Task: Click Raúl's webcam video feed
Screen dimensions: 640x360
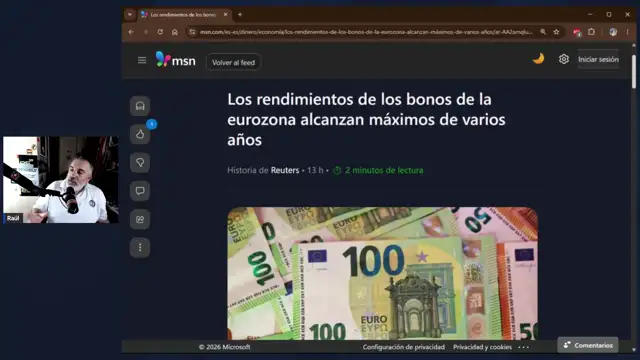Action: [61, 180]
